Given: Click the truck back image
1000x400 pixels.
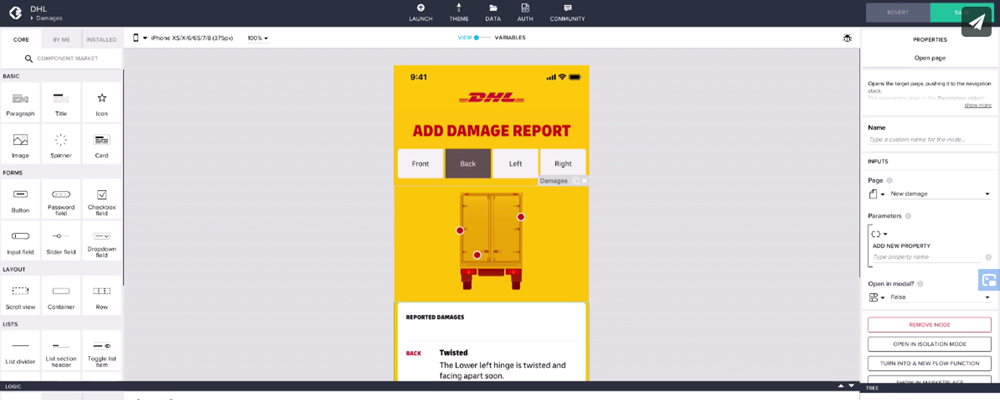Looking at the screenshot, I should click(x=491, y=241).
